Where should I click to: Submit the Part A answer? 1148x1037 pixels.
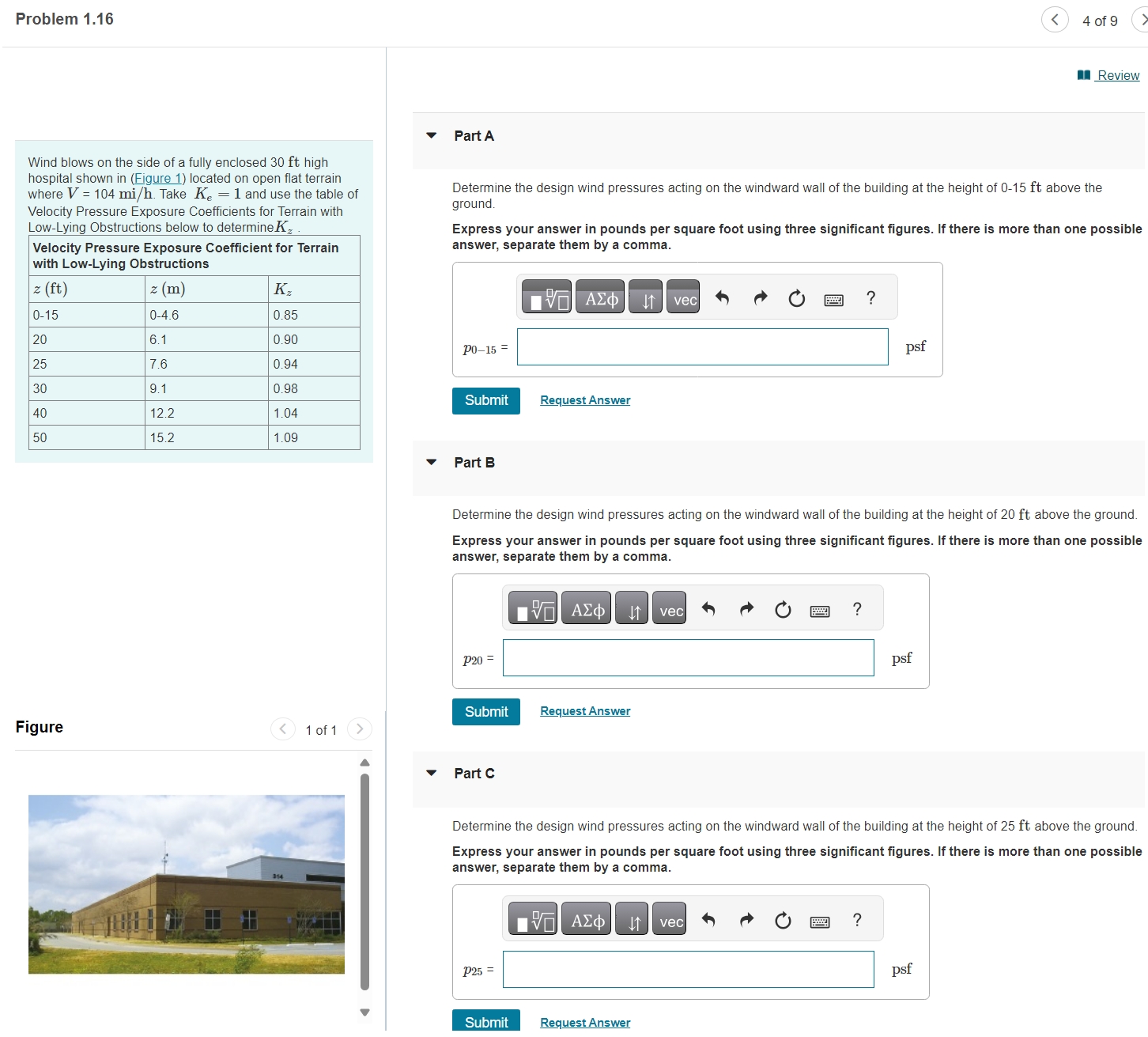[486, 400]
